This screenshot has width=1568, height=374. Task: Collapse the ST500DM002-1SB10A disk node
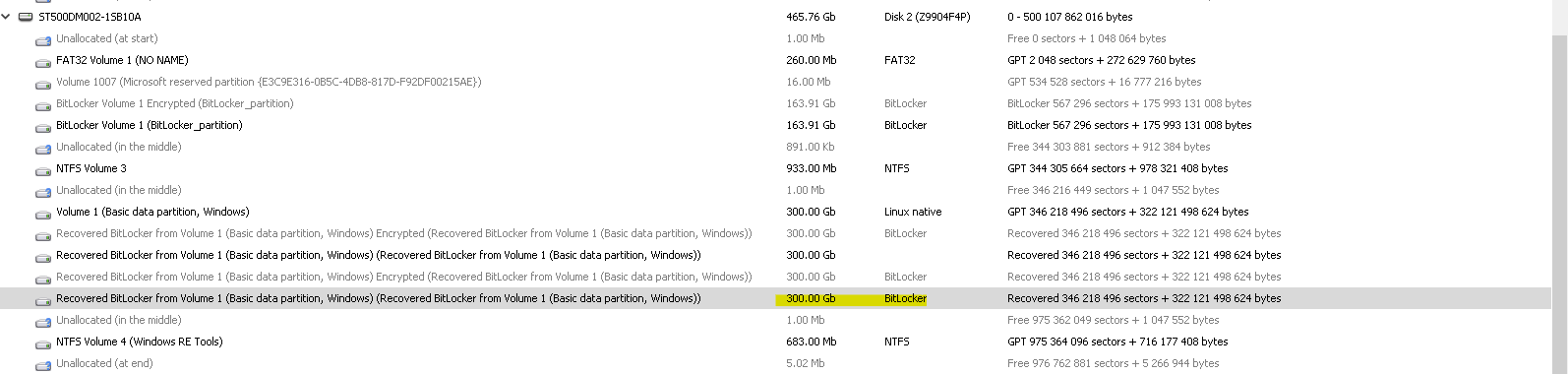(6, 17)
